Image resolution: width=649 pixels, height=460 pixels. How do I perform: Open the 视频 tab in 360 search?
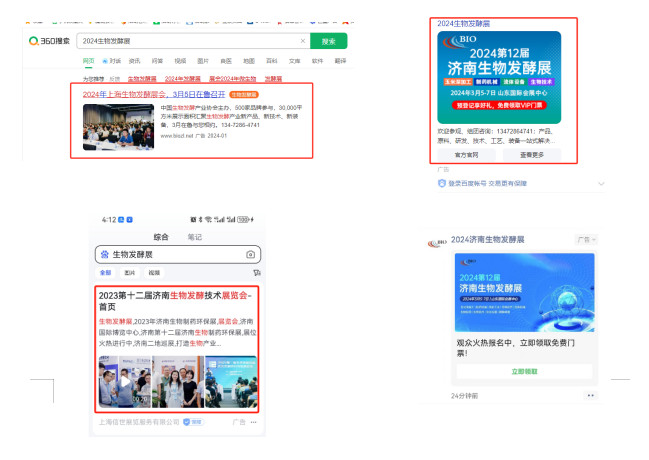[x=180, y=61]
